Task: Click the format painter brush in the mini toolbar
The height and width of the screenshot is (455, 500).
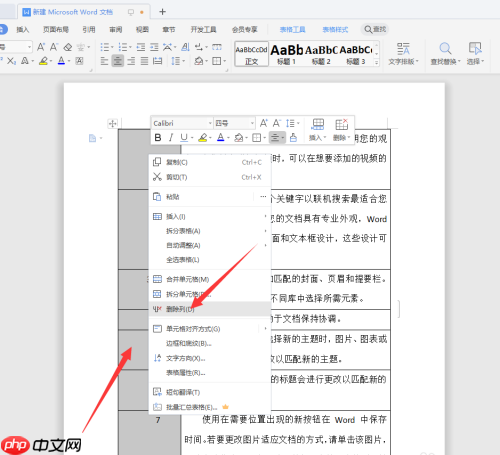Action: pos(293,137)
